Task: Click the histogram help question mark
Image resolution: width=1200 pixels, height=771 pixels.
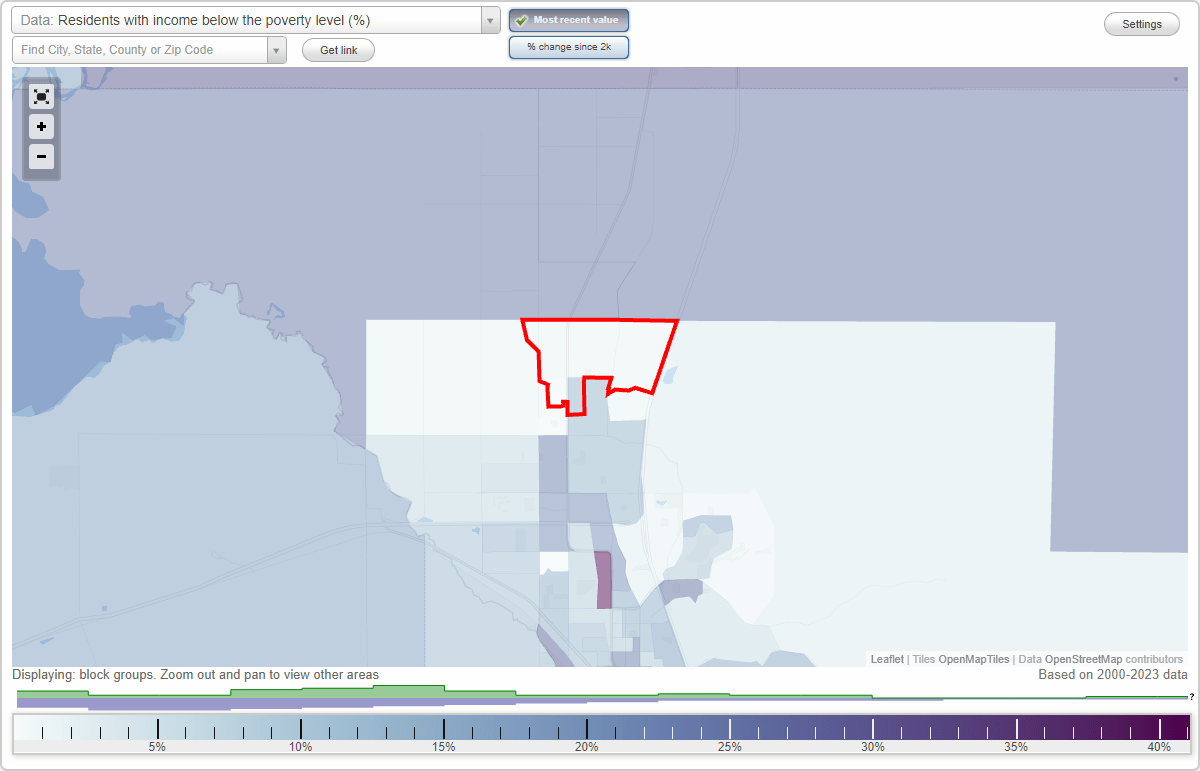Action: tap(1190, 695)
